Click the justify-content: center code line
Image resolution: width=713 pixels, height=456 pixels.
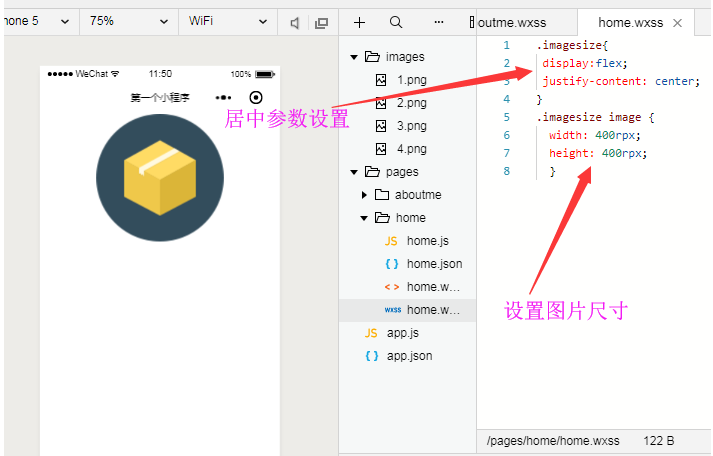(x=621, y=81)
